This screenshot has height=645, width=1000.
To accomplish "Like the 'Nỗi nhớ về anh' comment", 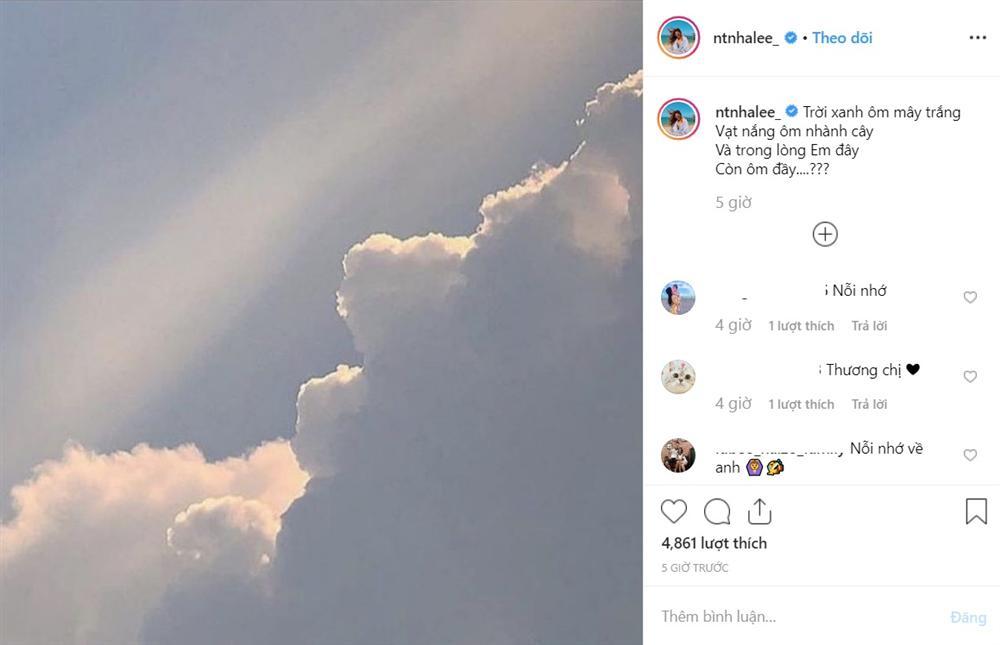I will pos(969,456).
